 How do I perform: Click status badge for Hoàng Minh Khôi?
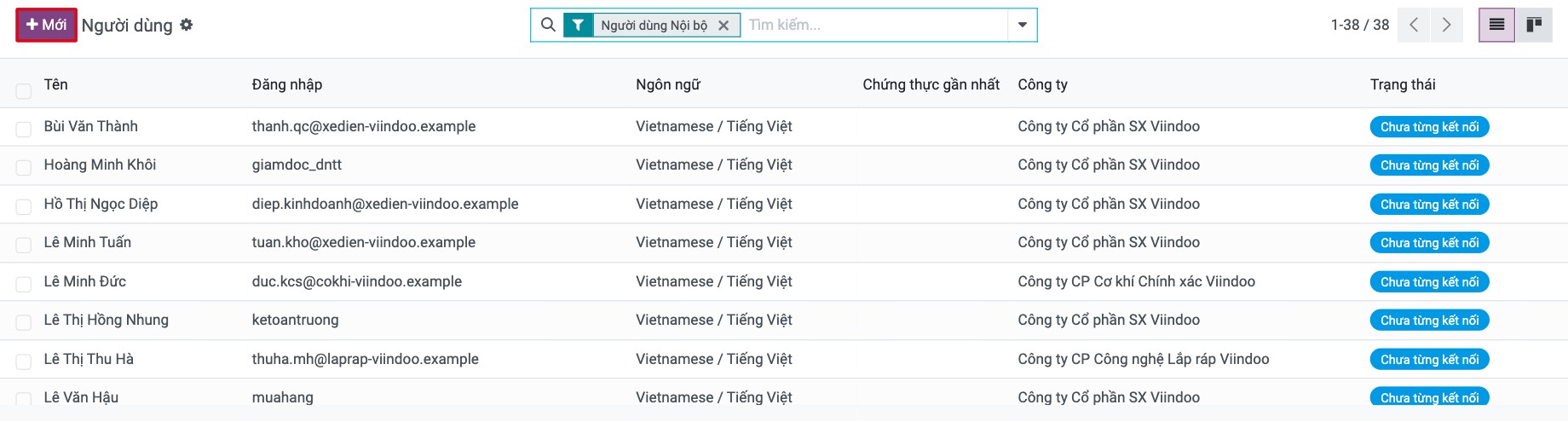pyautogui.click(x=1429, y=165)
